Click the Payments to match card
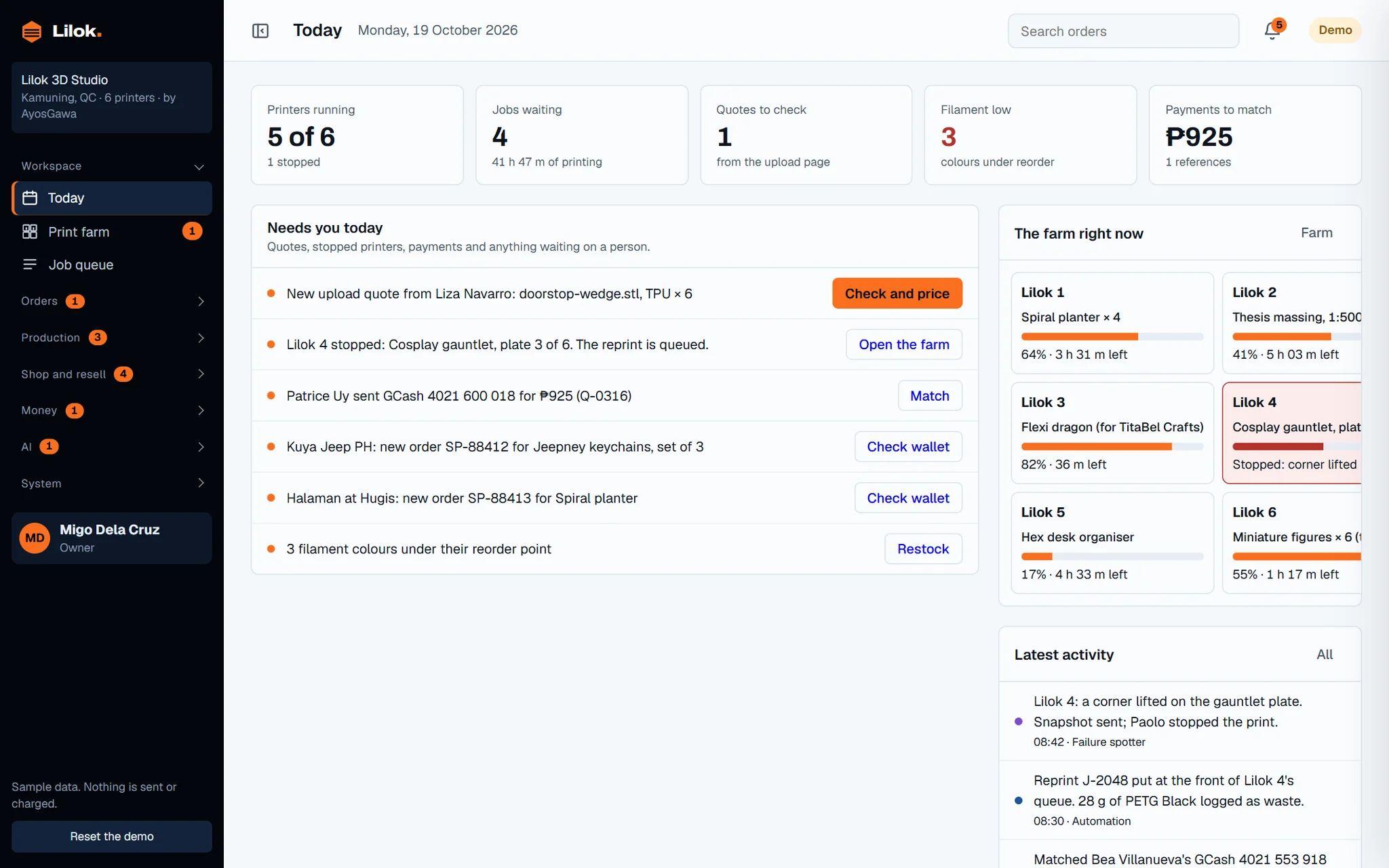 tap(1255, 135)
